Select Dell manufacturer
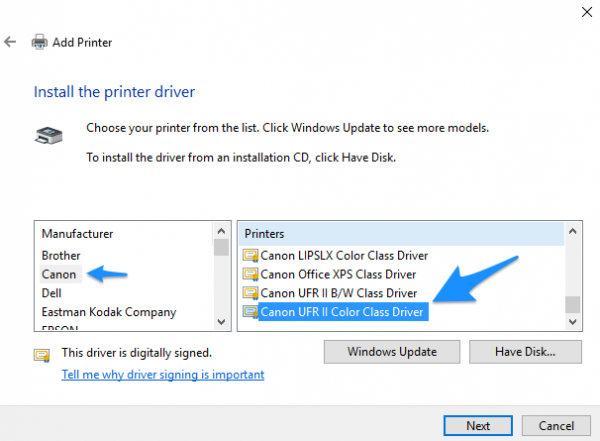 [52, 293]
